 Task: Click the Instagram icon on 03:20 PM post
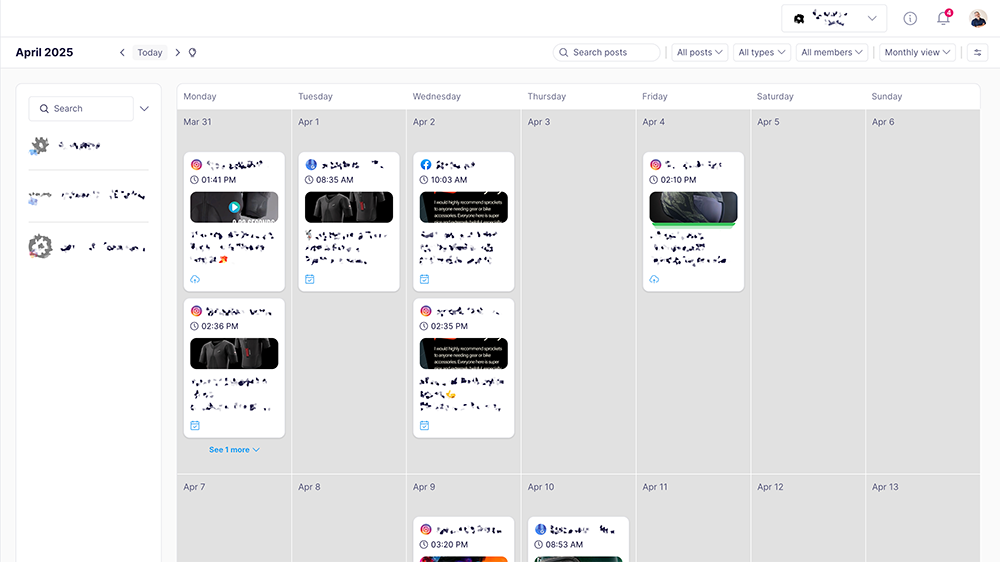[426, 529]
